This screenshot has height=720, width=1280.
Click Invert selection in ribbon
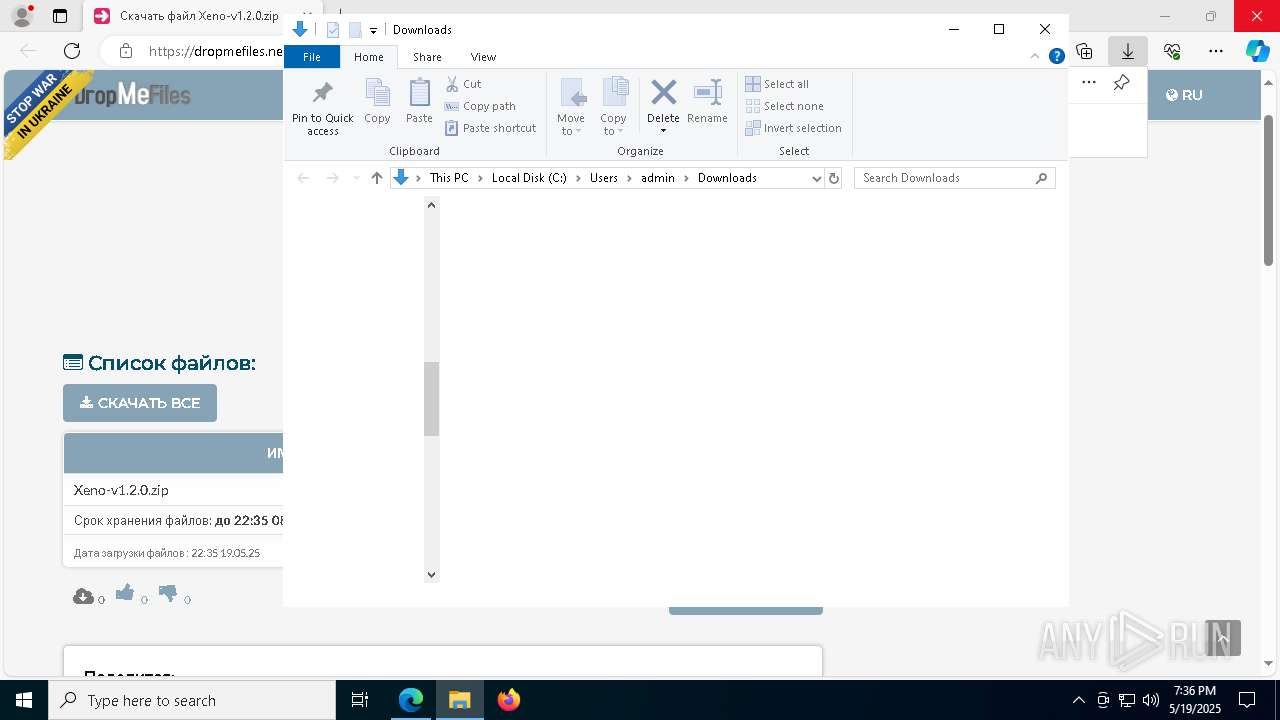click(x=793, y=128)
